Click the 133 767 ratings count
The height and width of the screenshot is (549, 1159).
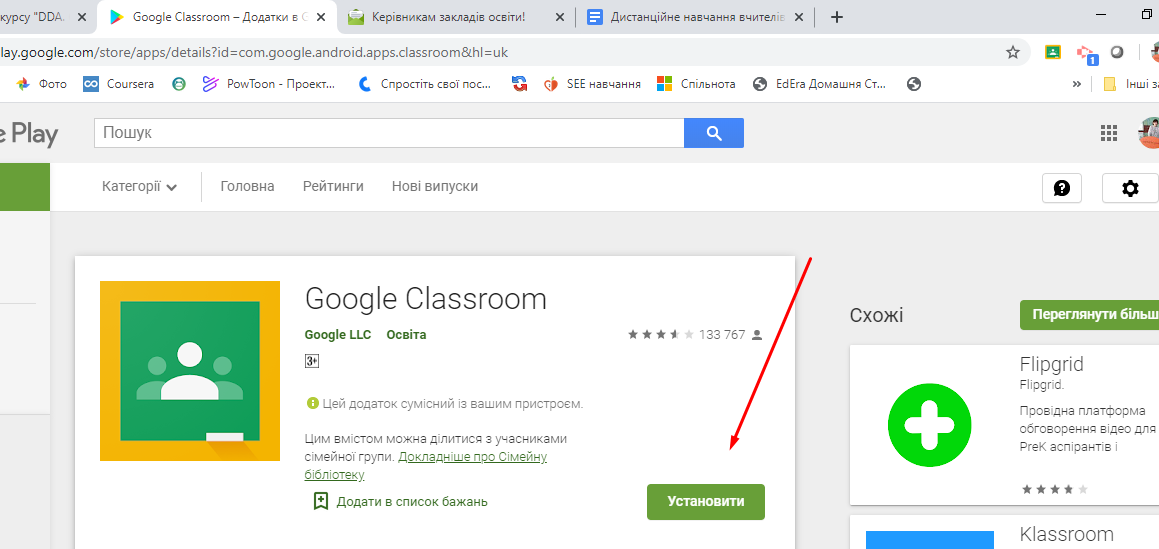click(x=721, y=335)
